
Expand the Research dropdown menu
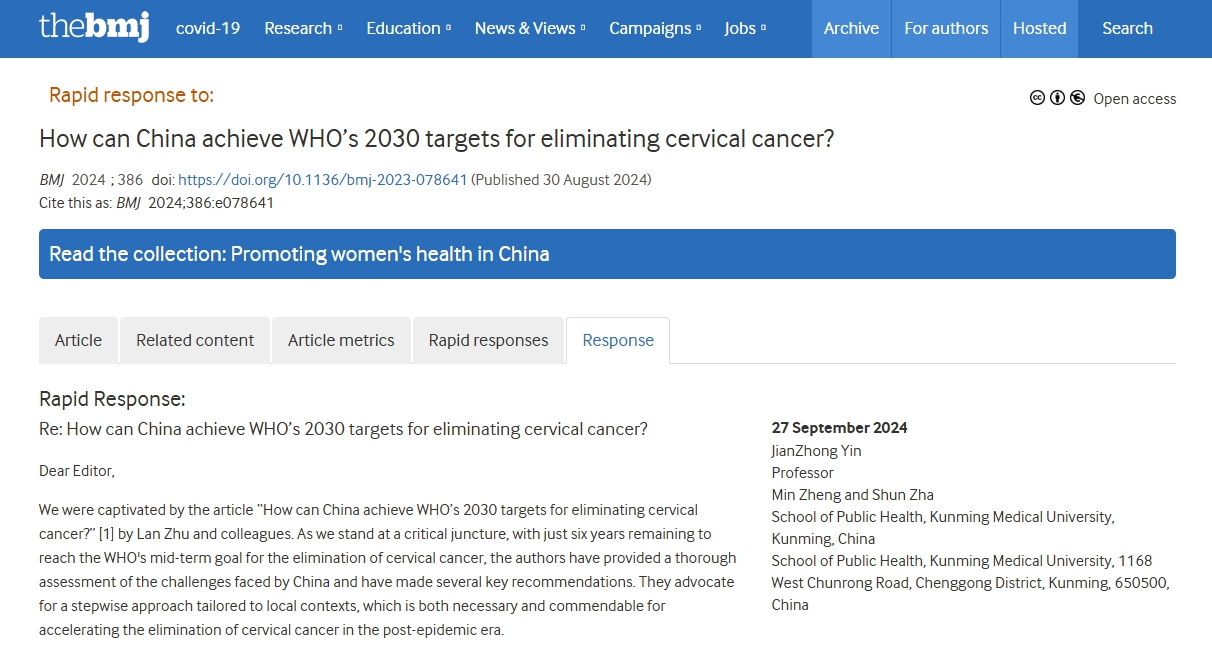tap(303, 28)
